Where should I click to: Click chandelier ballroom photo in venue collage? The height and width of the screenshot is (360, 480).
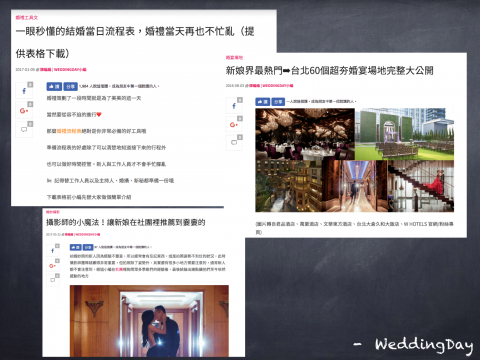click(x=305, y=134)
